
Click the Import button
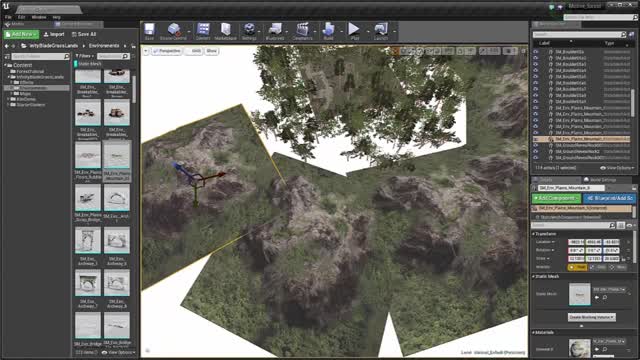(x=54, y=35)
